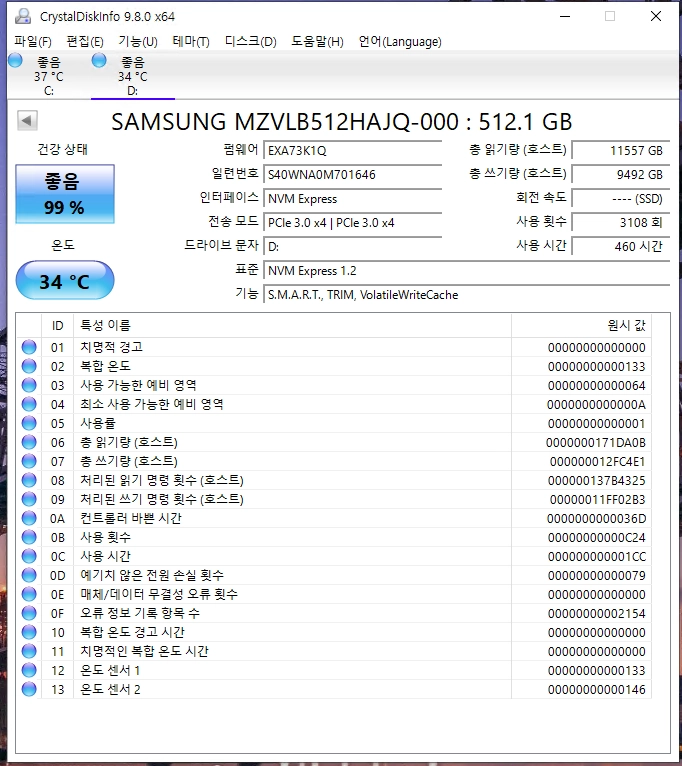Screen dimensions: 682x766
Task: Minimize the CrystalDiskInfo window
Action: [x=565, y=16]
